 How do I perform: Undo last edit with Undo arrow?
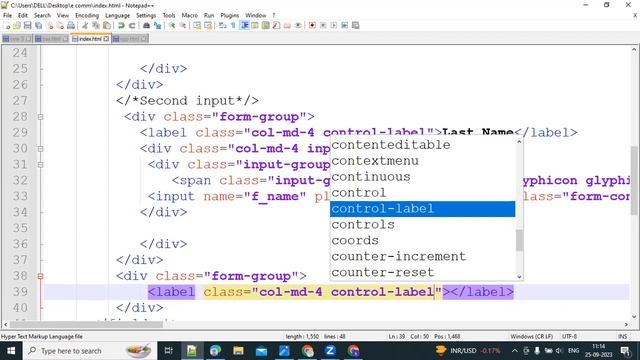pyautogui.click(x=121, y=25)
